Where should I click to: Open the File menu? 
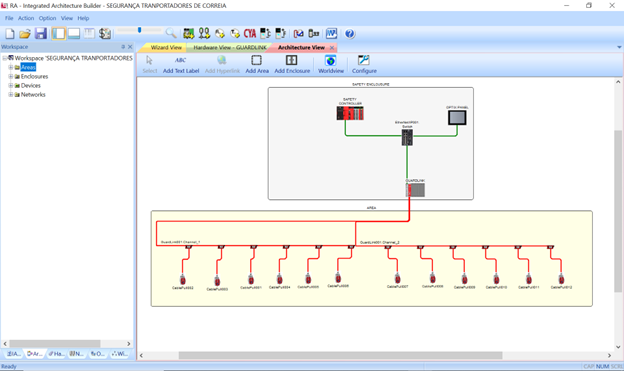(9, 18)
